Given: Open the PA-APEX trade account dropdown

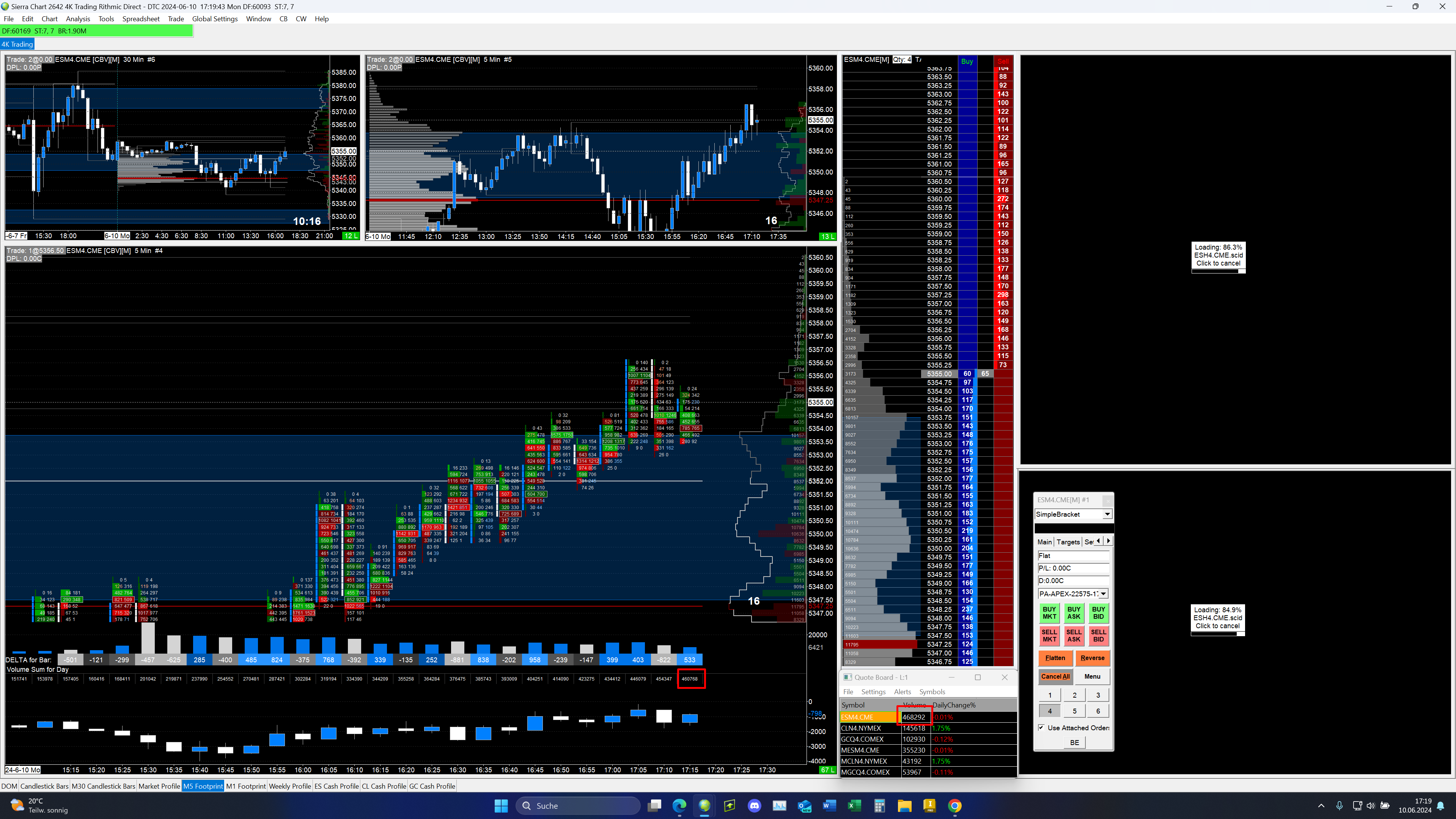Looking at the screenshot, I should click(1103, 593).
